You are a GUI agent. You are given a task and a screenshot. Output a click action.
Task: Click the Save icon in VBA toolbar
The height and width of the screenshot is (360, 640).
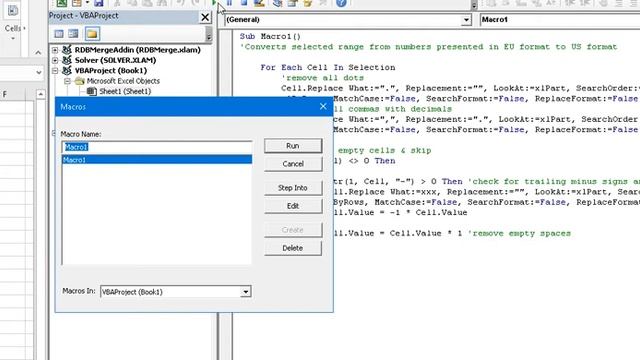(x=99, y=3)
